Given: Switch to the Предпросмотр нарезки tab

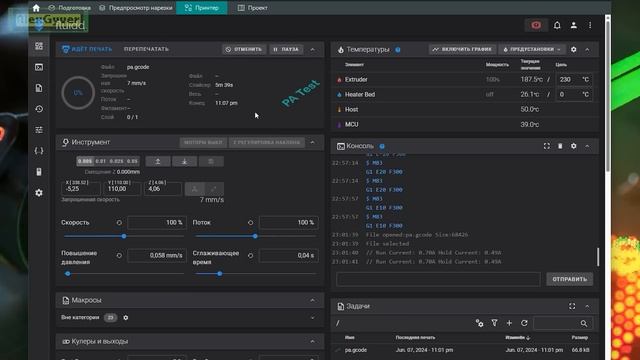Looking at the screenshot, I should tap(136, 8).
